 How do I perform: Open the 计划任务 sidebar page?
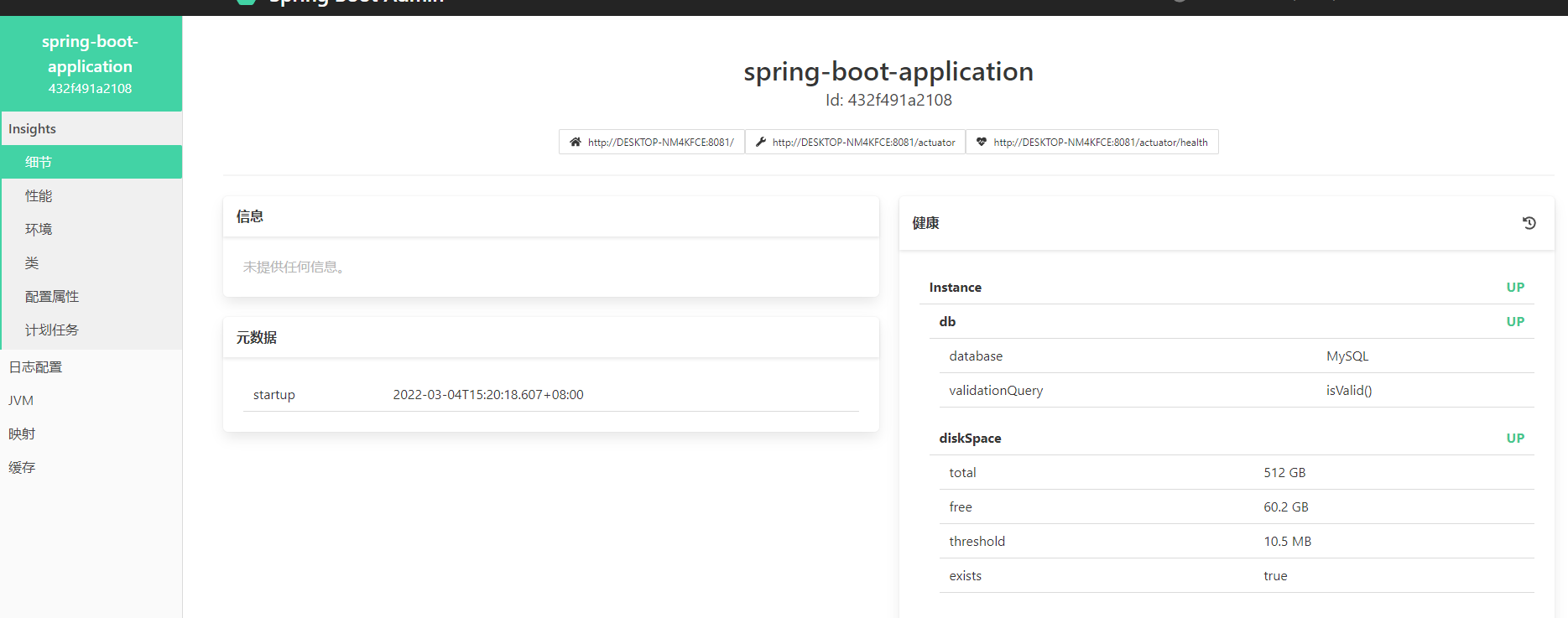[91, 330]
